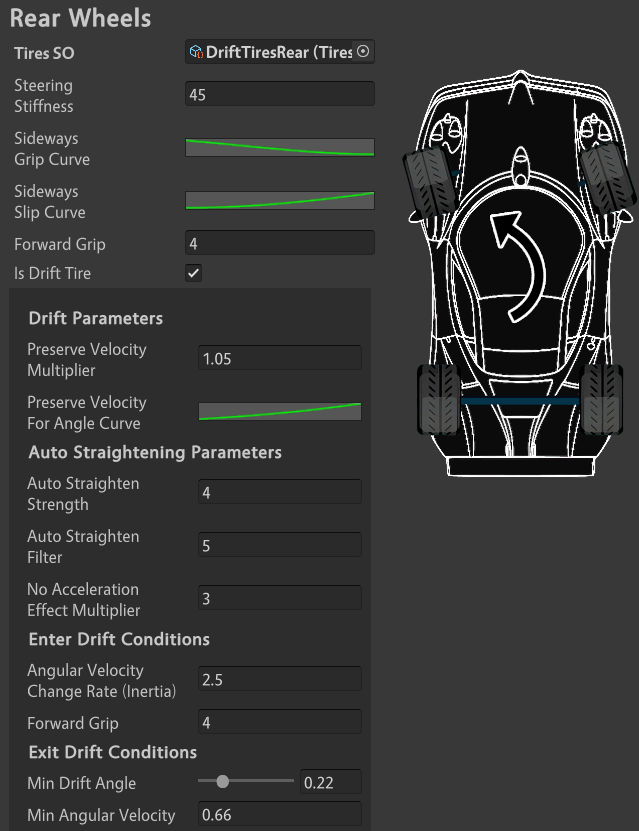Click the Min Drift Angle slider handle
This screenshot has height=831, width=639.
(223, 781)
